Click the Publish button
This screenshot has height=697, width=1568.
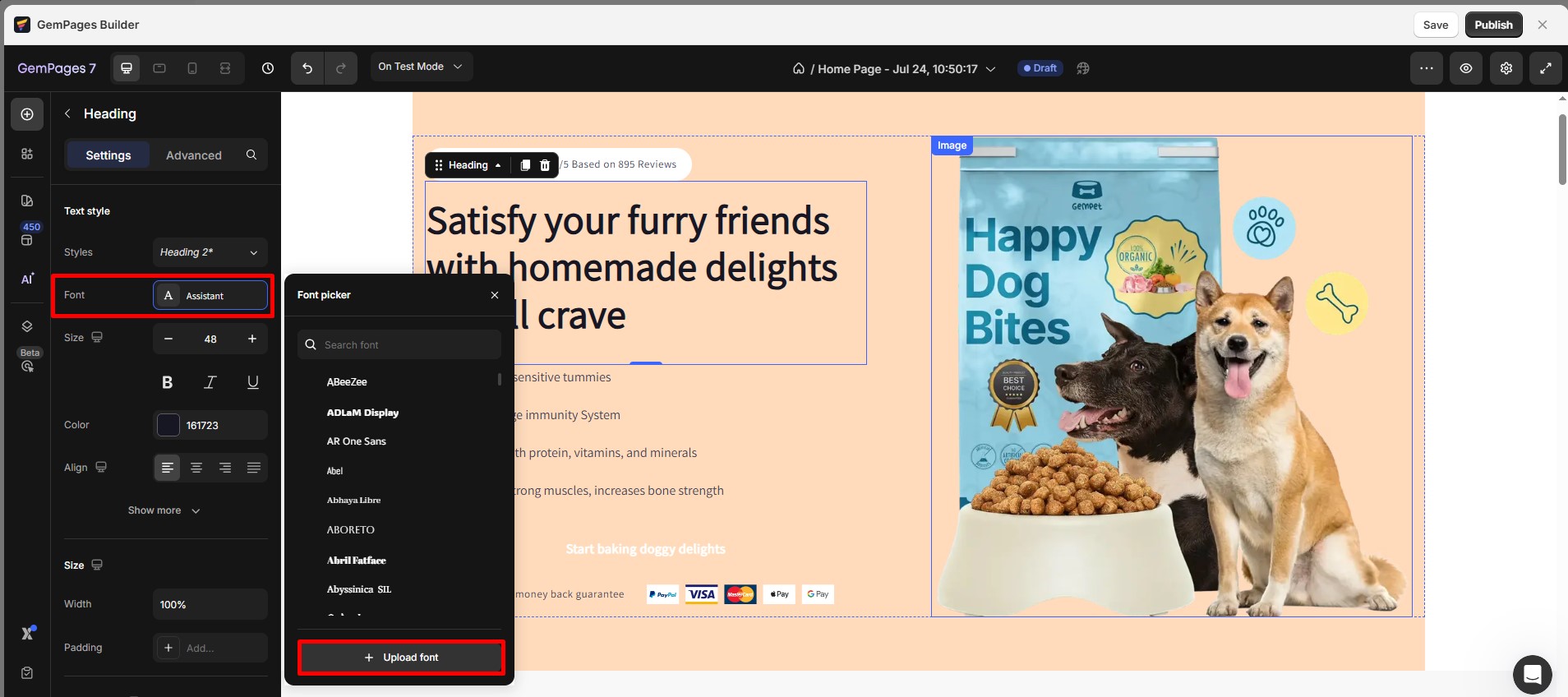point(1493,25)
